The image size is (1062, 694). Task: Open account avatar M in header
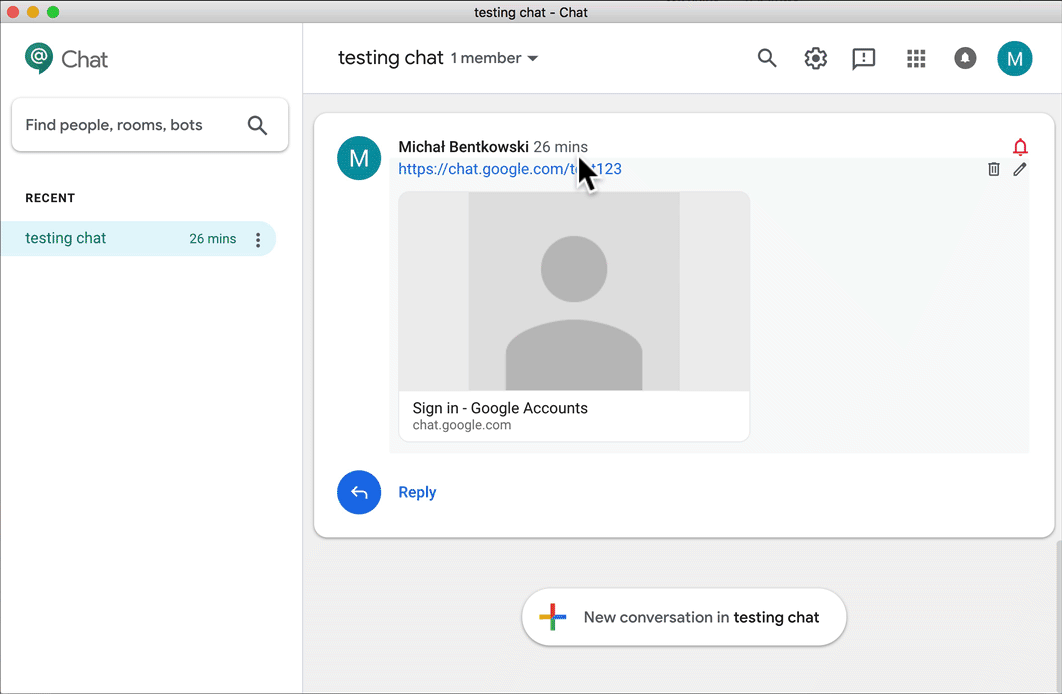point(1015,58)
